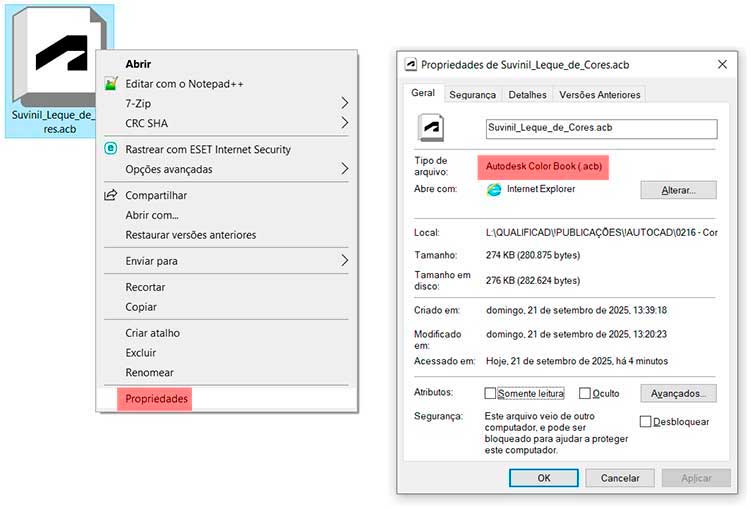Click the Notepad++ icon in context menu
This screenshot has height=509, width=750.
[111, 84]
